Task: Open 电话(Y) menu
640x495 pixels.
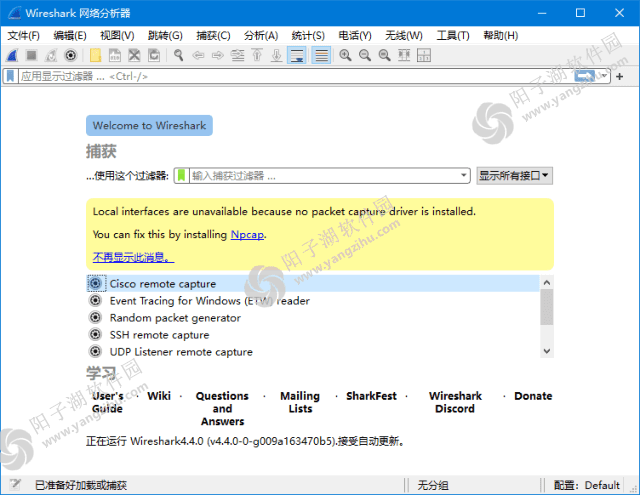Action: tap(355, 36)
